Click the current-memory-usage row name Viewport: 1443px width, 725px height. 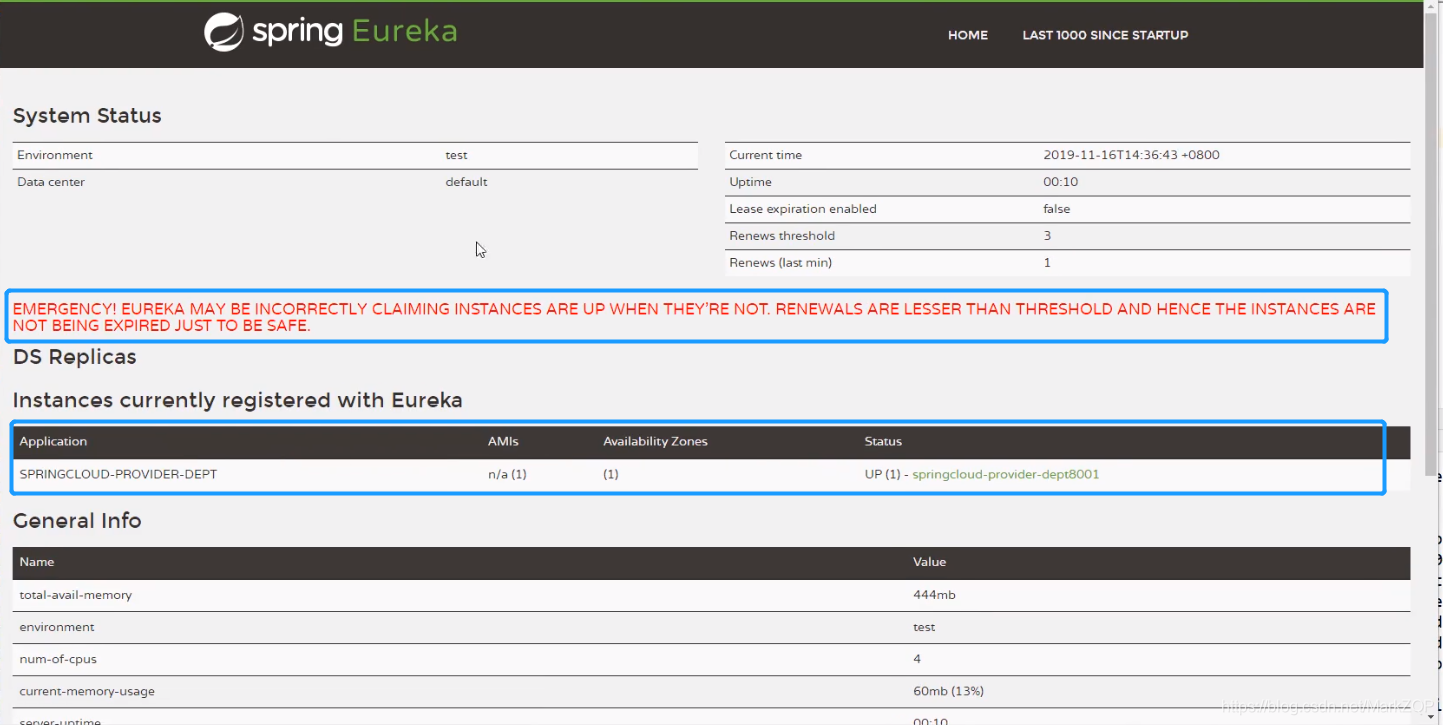click(x=87, y=691)
